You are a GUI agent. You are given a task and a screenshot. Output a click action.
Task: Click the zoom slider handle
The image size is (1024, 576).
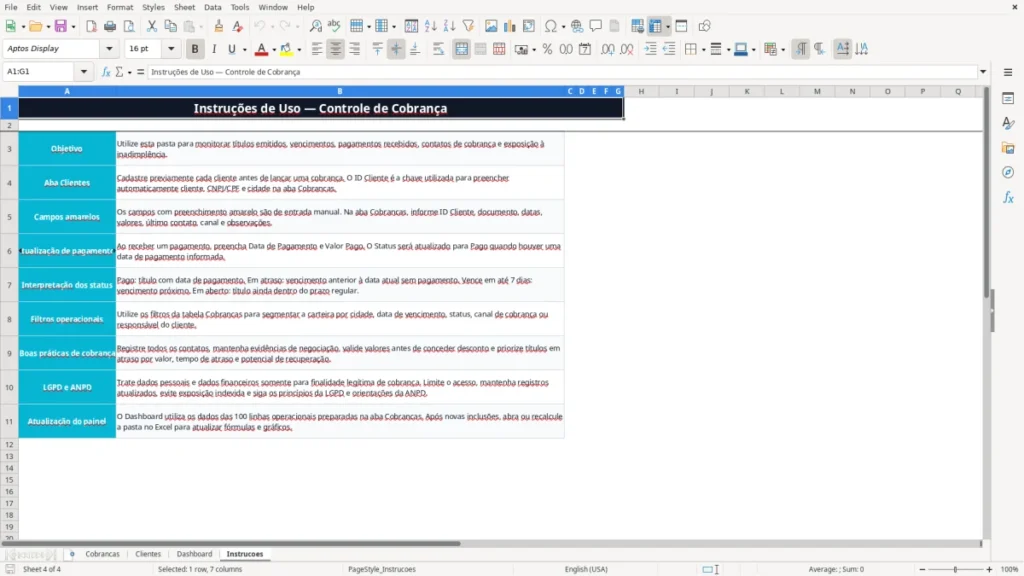click(x=955, y=569)
